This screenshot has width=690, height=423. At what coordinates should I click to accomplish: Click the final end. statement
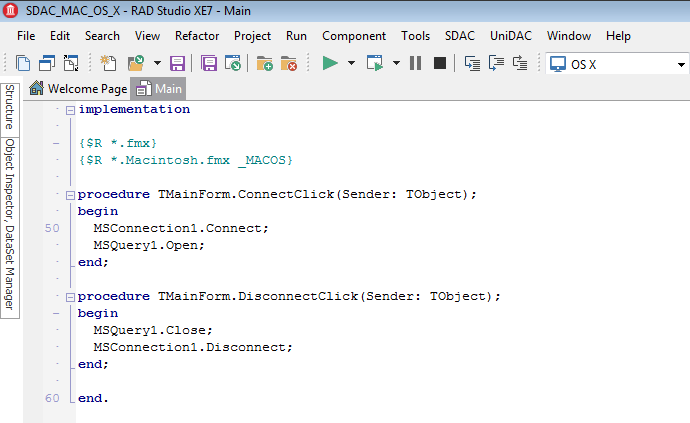point(93,398)
